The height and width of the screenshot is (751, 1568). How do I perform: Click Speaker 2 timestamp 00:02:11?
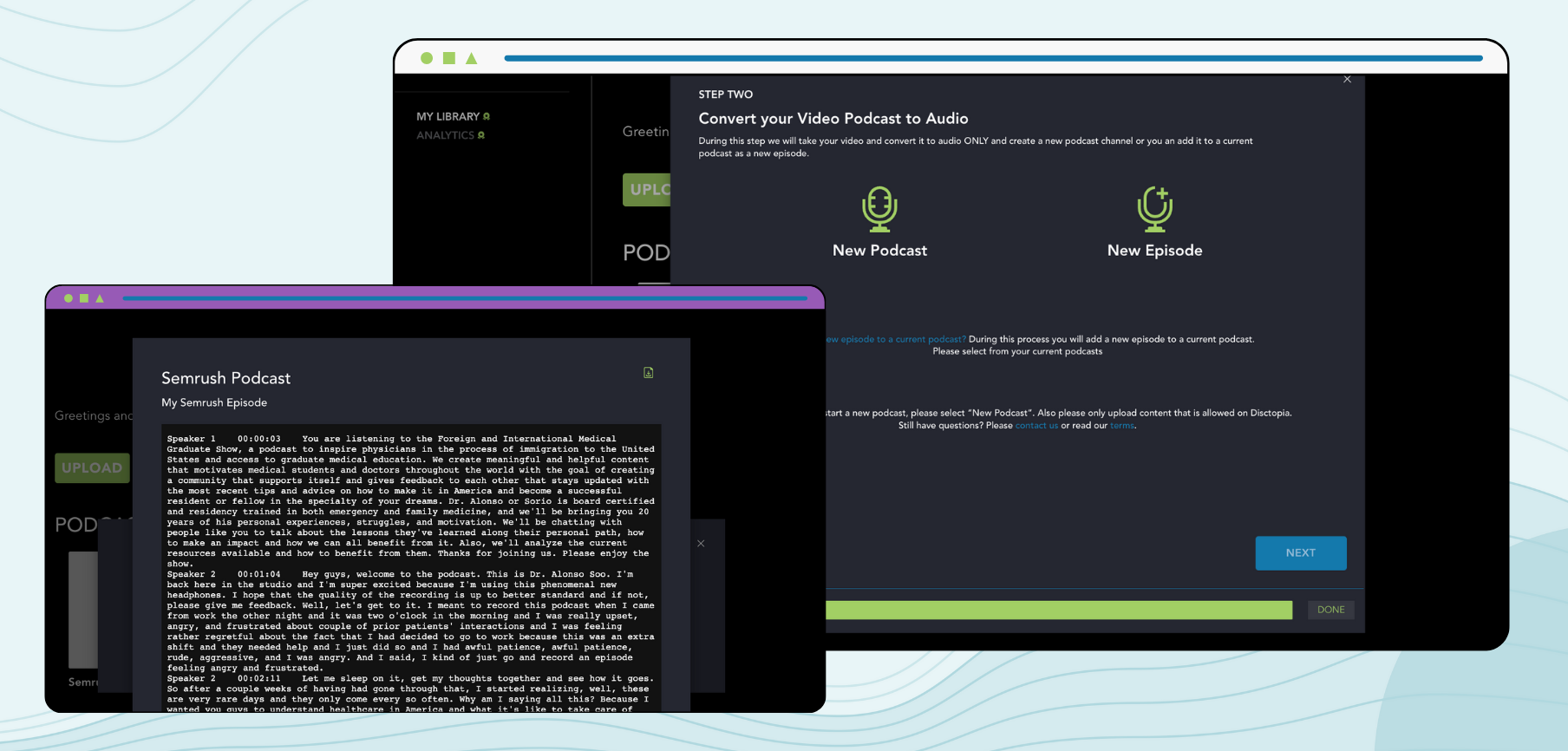pyautogui.click(x=259, y=678)
